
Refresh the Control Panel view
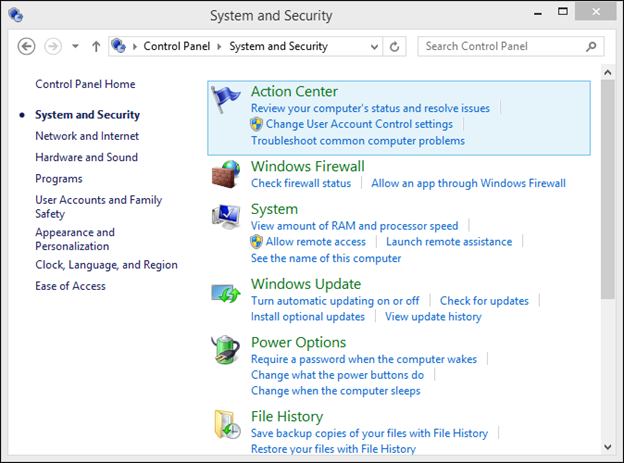(394, 47)
